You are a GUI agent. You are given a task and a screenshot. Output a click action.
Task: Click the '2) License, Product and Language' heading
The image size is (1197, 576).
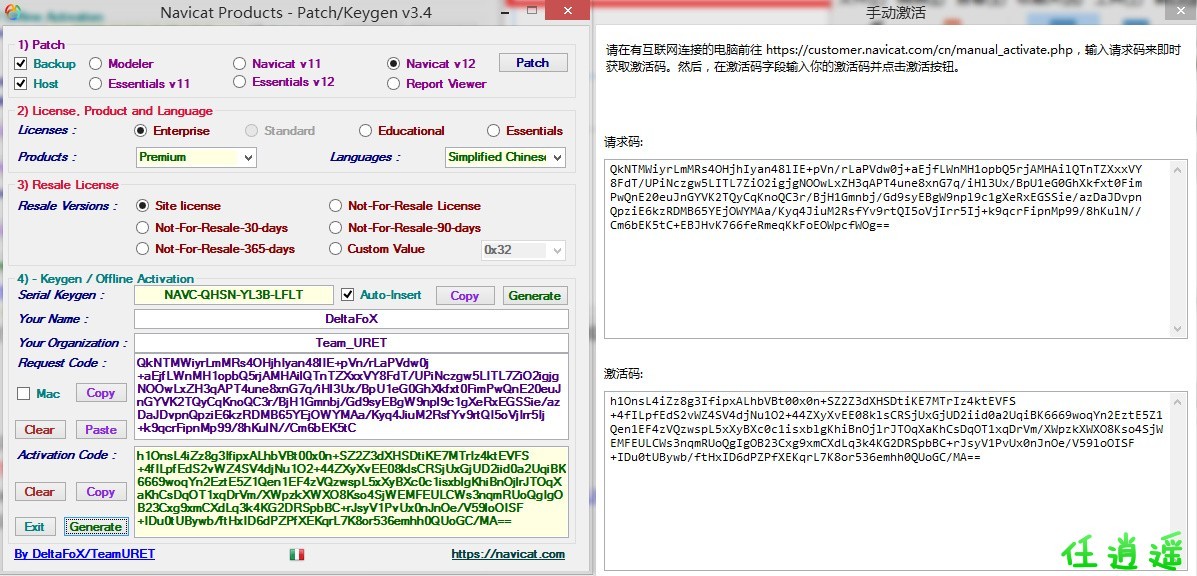115,111
